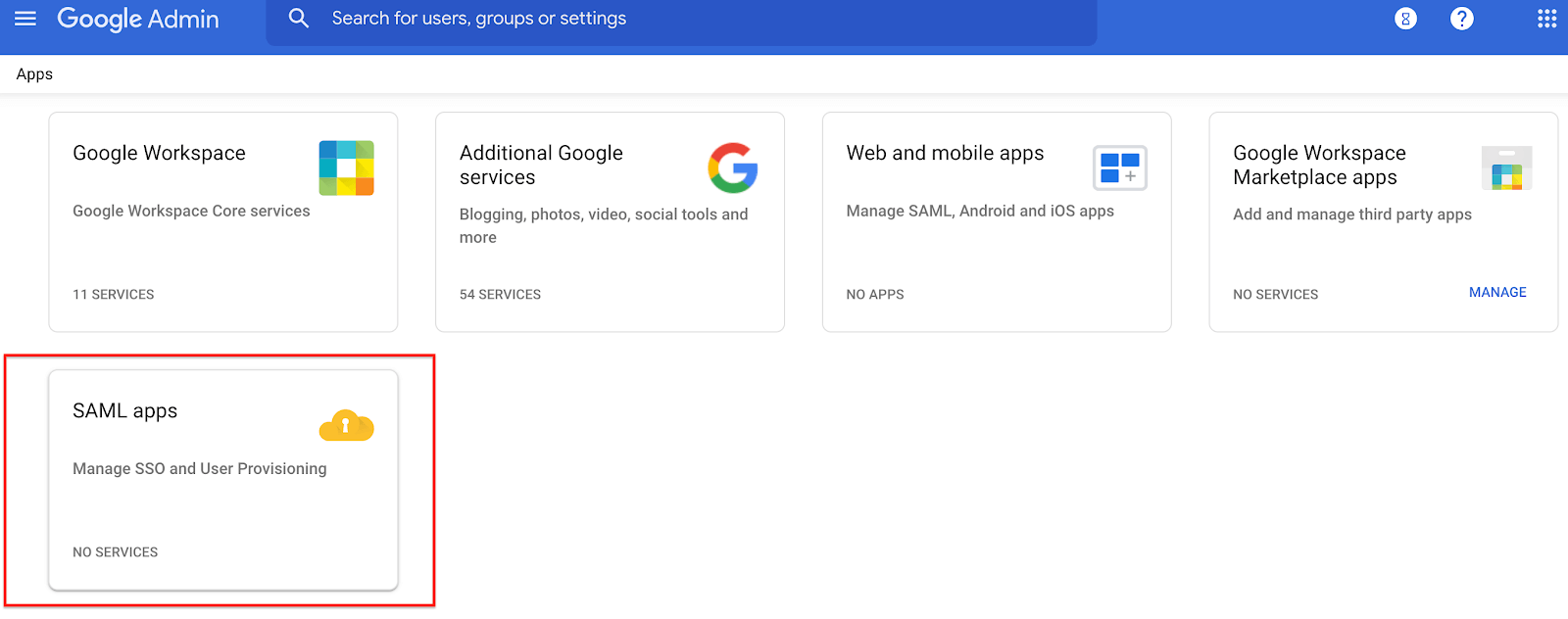
Task: Open Web and mobile apps card title
Action: click(x=945, y=153)
